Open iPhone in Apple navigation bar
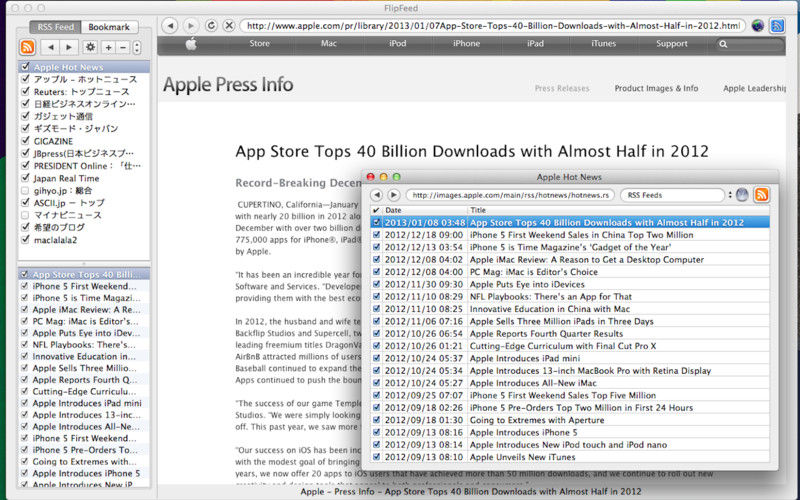 click(x=466, y=44)
